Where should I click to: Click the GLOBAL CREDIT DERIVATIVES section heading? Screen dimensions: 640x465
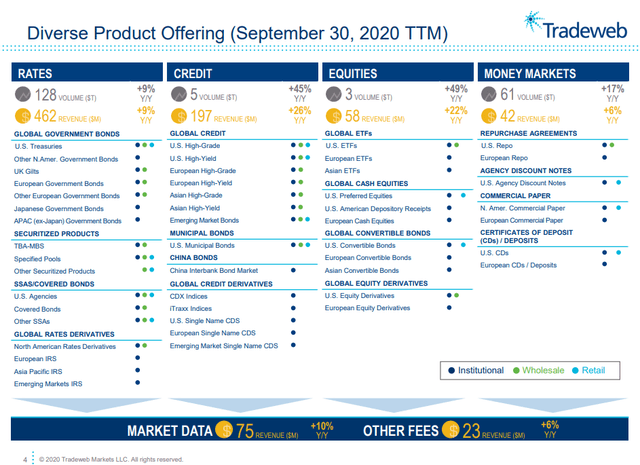(221, 284)
